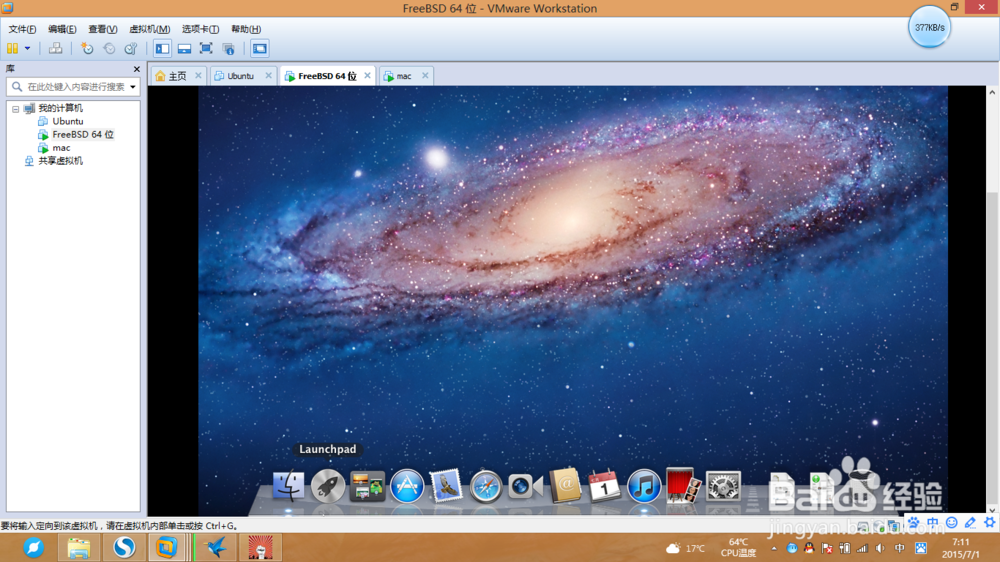Image resolution: width=1000 pixels, height=562 pixels.
Task: Open the snapshot manager icon
Action: click(x=131, y=48)
